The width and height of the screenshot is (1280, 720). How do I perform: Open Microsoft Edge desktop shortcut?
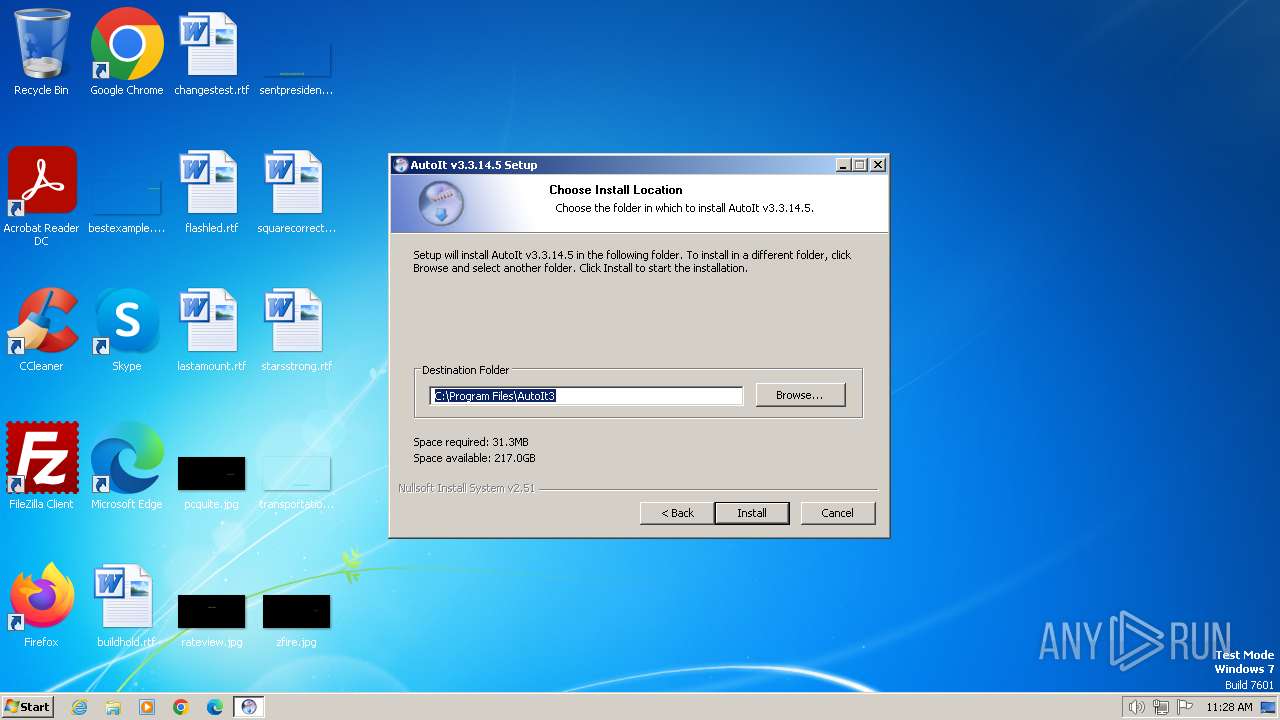127,466
